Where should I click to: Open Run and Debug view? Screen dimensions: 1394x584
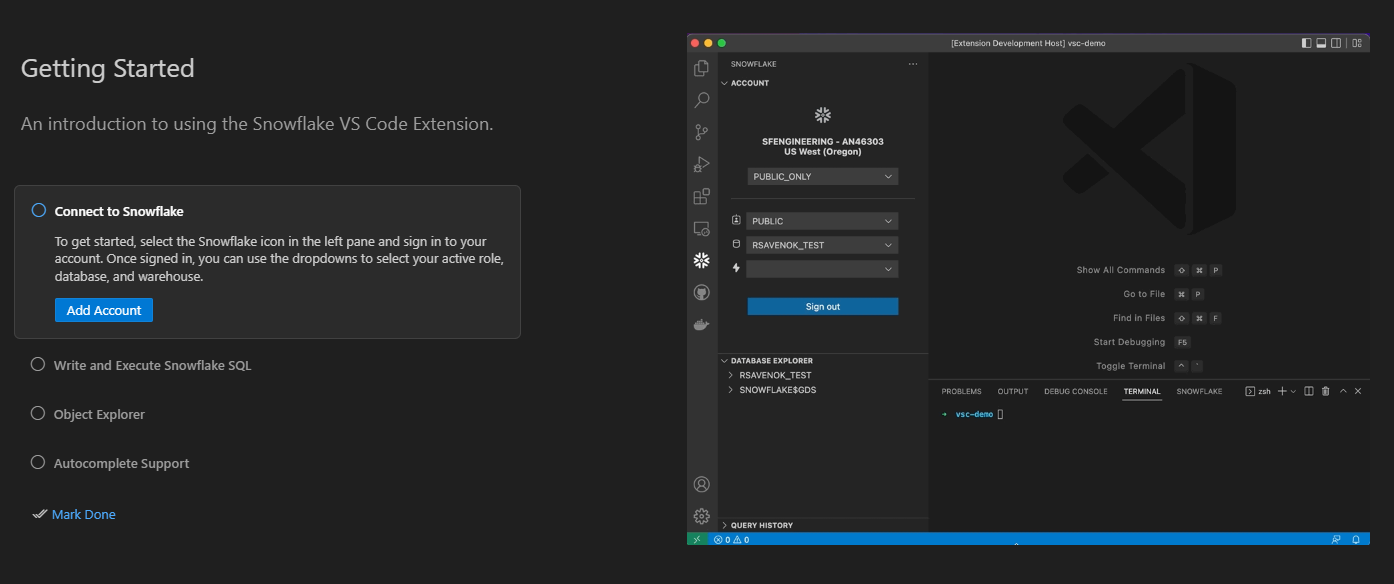pyautogui.click(x=701, y=163)
